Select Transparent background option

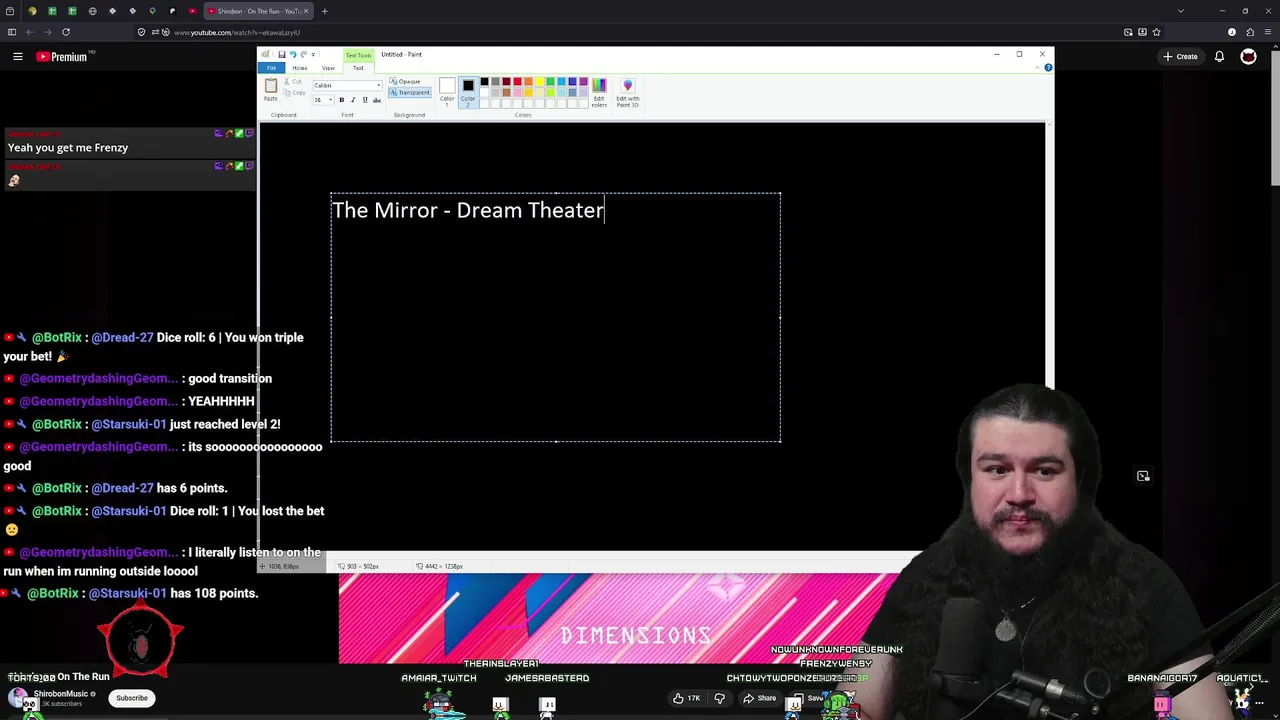[x=410, y=92]
